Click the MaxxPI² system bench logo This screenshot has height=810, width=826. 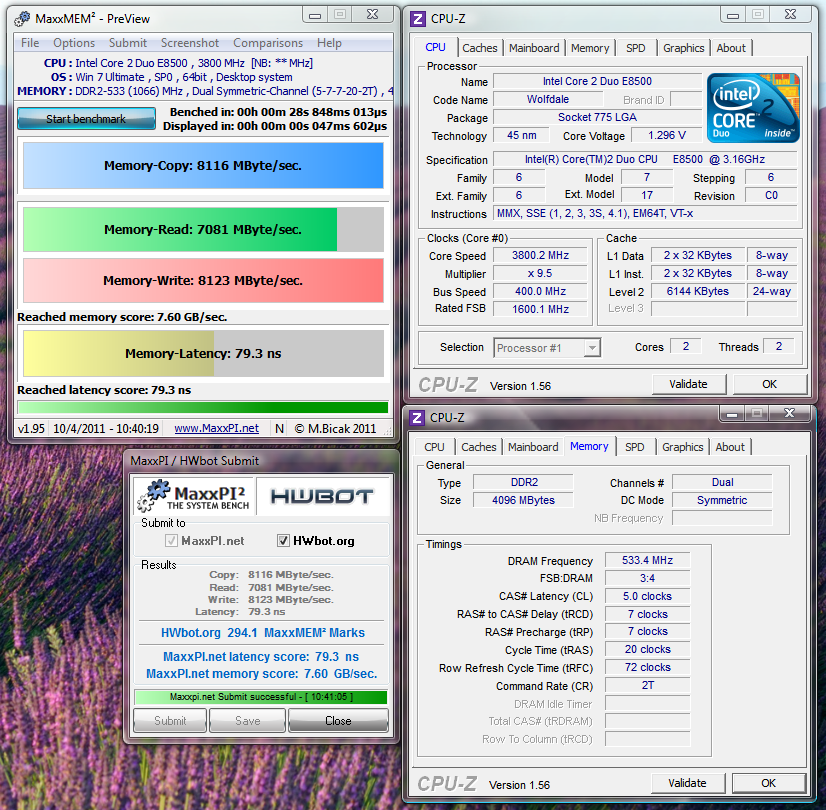coord(194,496)
